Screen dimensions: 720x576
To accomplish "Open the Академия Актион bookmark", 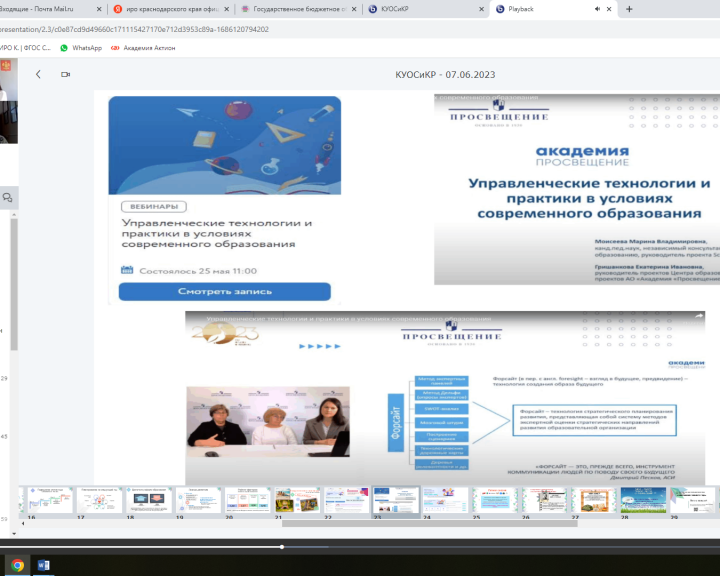I will (x=143, y=47).
